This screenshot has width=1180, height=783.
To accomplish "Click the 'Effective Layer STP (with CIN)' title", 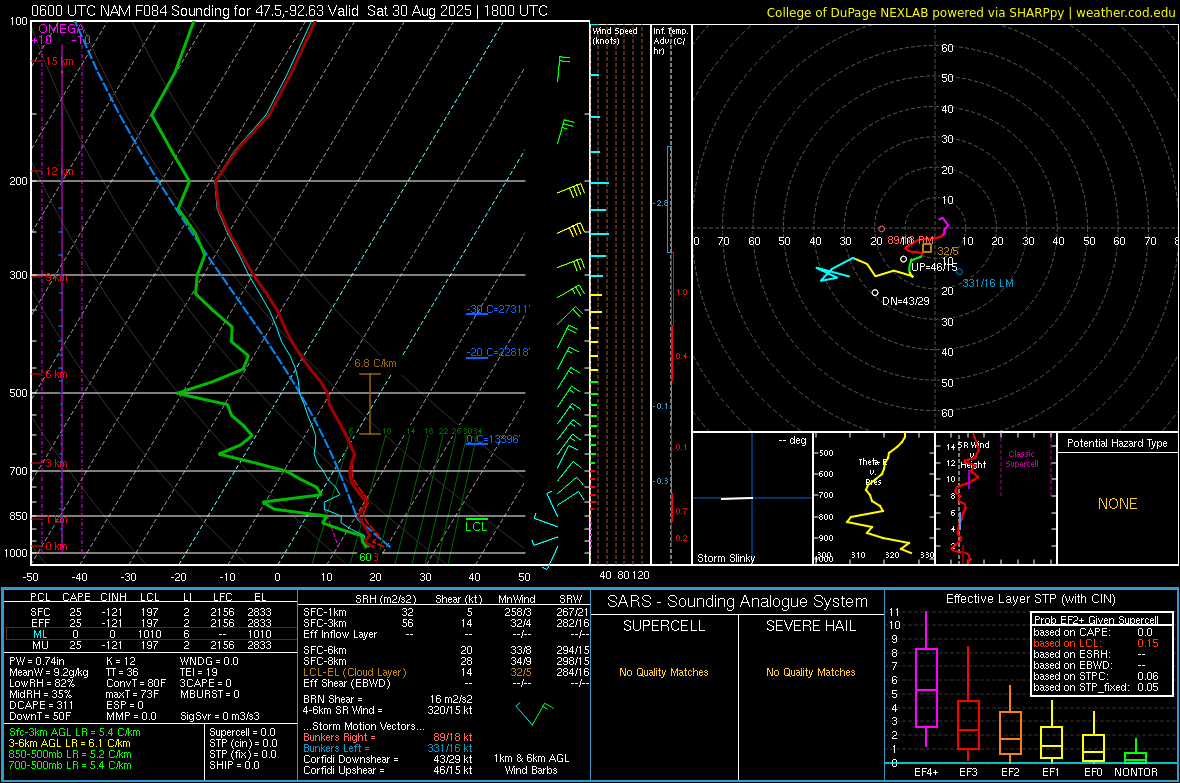I will [x=1030, y=599].
